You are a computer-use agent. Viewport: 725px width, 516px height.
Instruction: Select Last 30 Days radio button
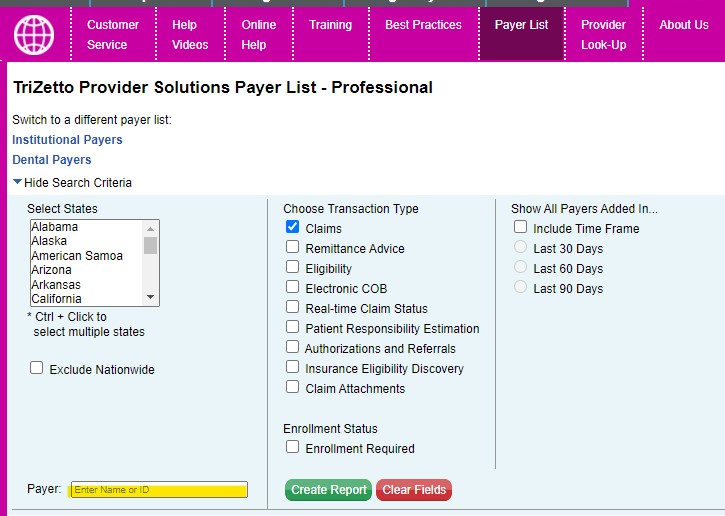521,247
